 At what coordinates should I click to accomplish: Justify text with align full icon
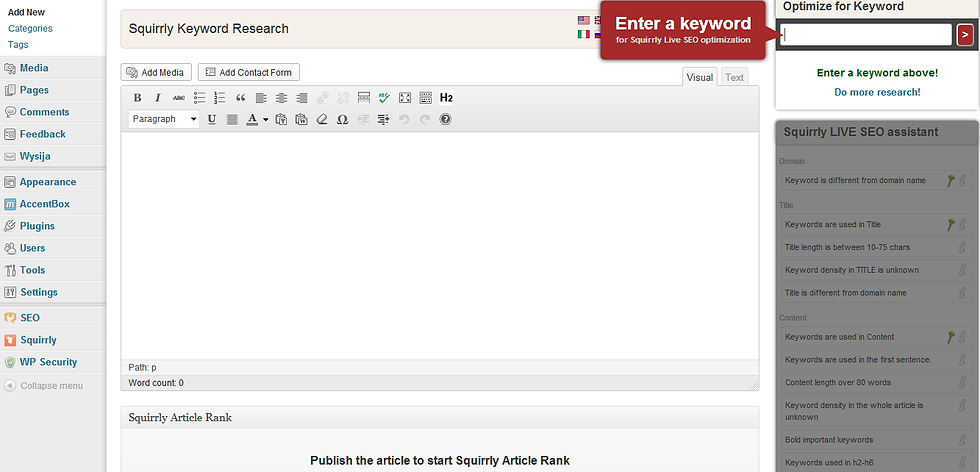pyautogui.click(x=232, y=119)
